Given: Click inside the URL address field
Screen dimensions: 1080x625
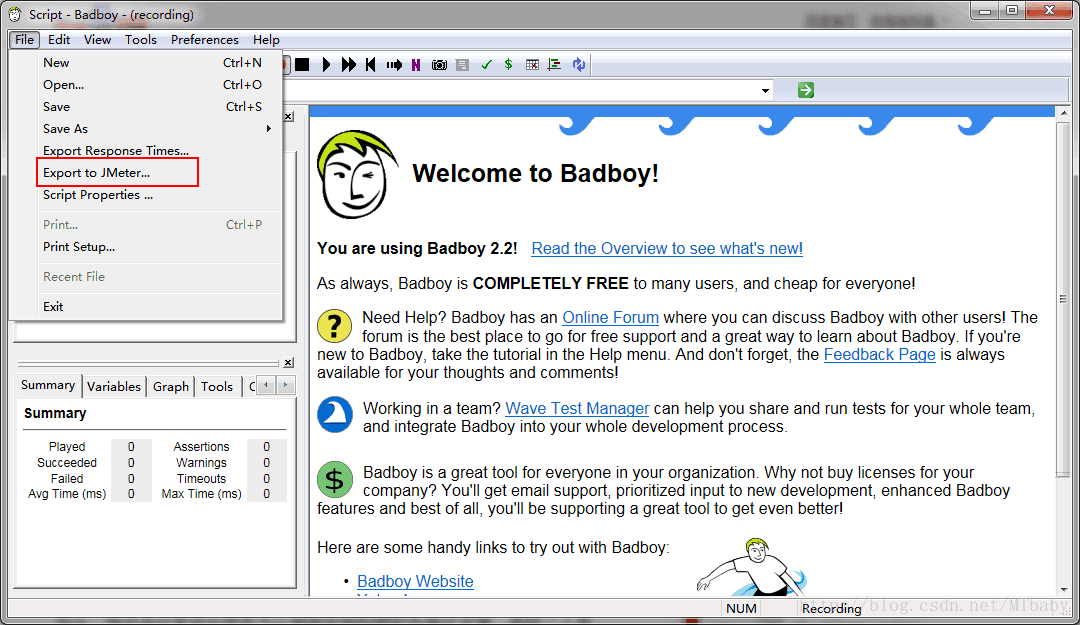Looking at the screenshot, I should [x=520, y=90].
